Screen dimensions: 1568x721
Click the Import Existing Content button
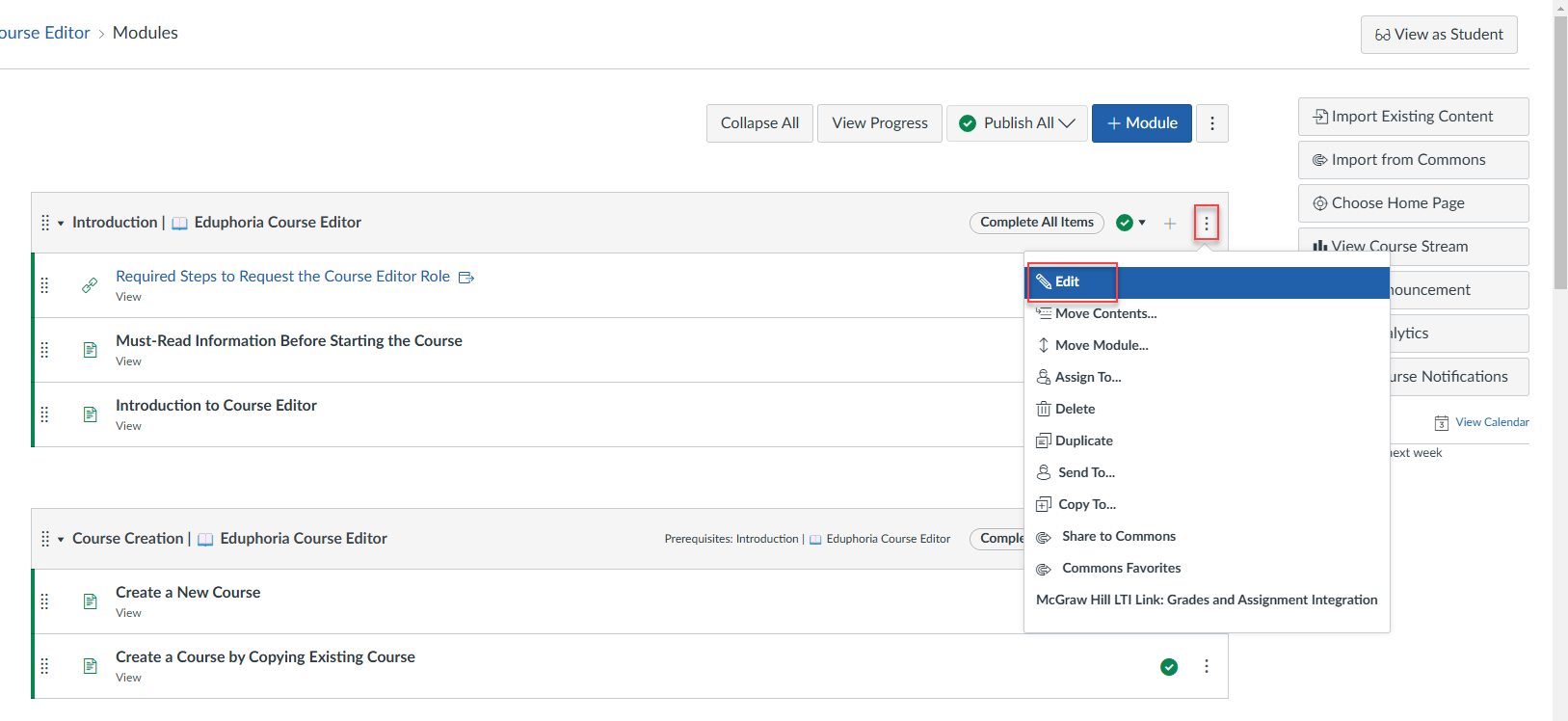click(1412, 117)
